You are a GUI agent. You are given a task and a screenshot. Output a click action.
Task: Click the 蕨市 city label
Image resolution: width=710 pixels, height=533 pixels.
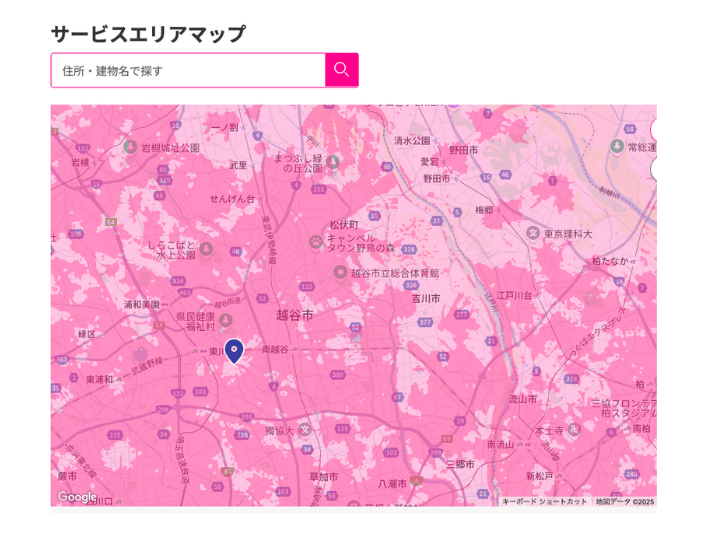point(67,476)
